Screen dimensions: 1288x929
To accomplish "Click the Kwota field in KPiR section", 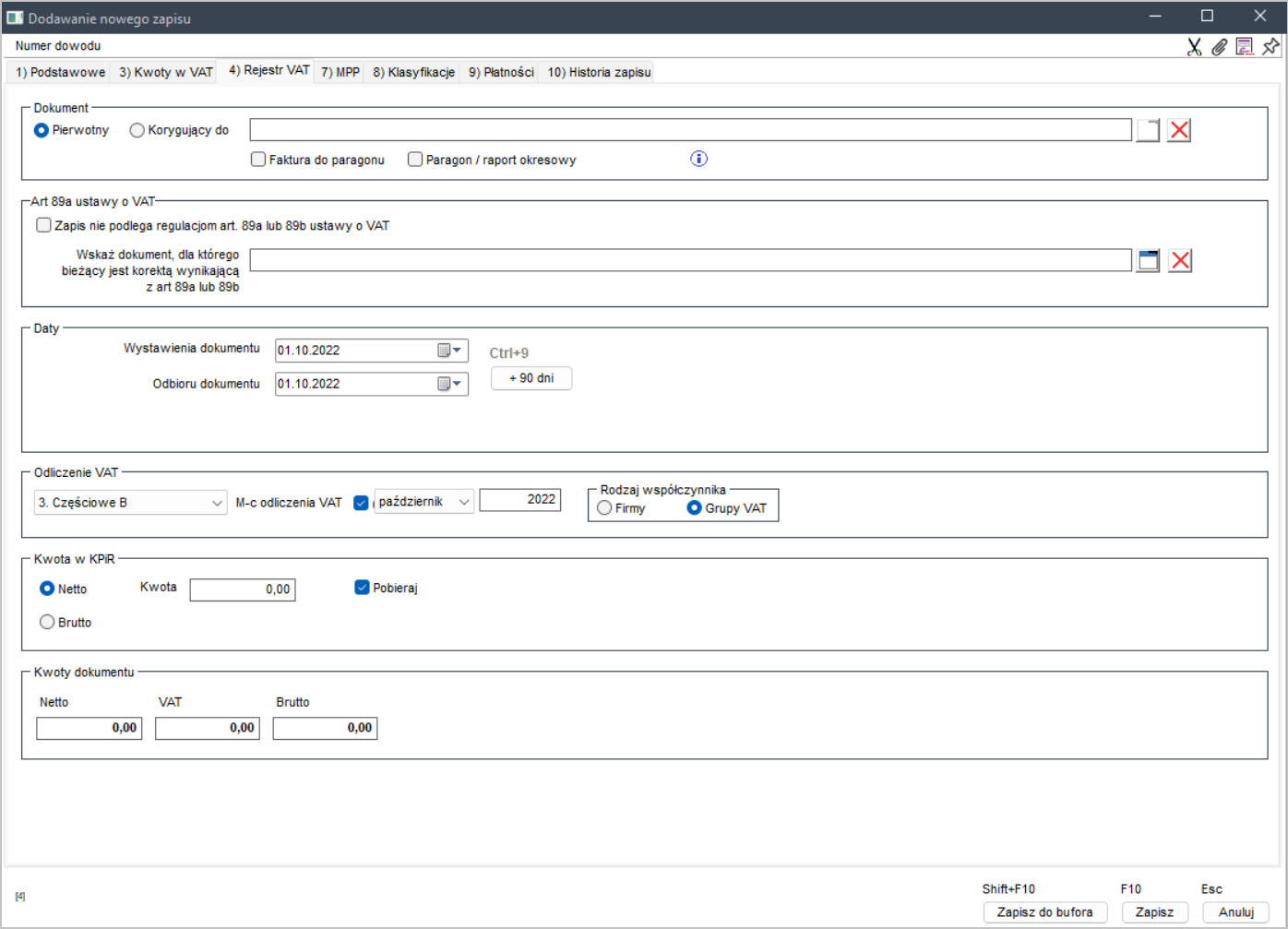I will coord(243,590).
